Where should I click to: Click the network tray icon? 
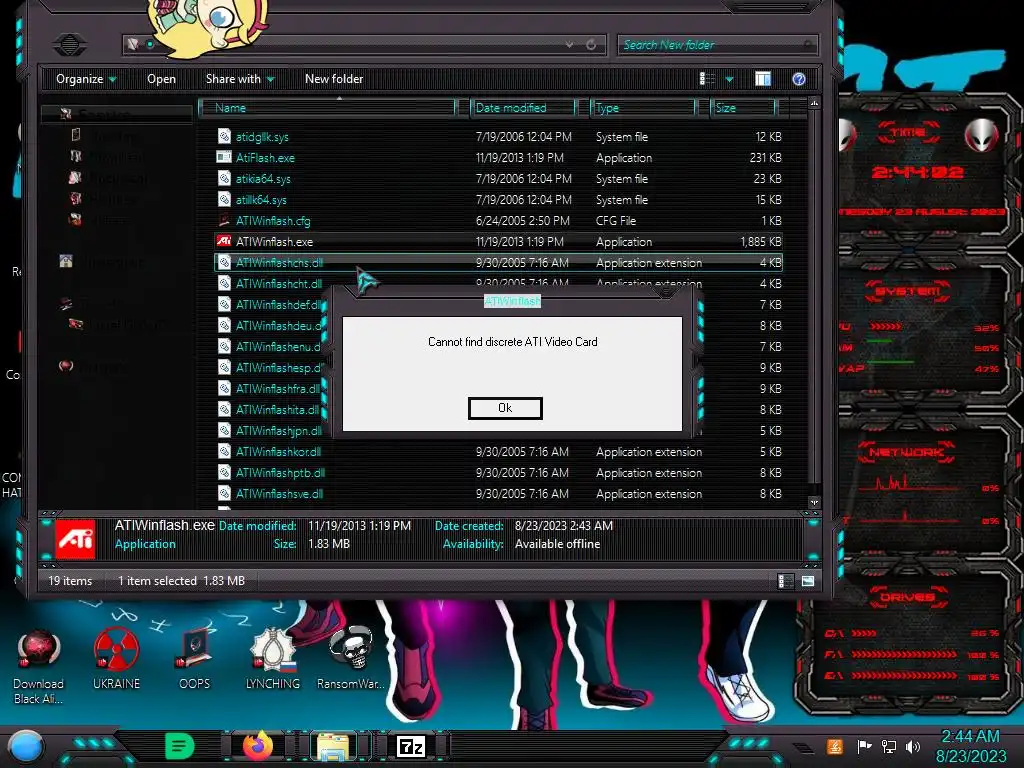pyautogui.click(x=889, y=746)
